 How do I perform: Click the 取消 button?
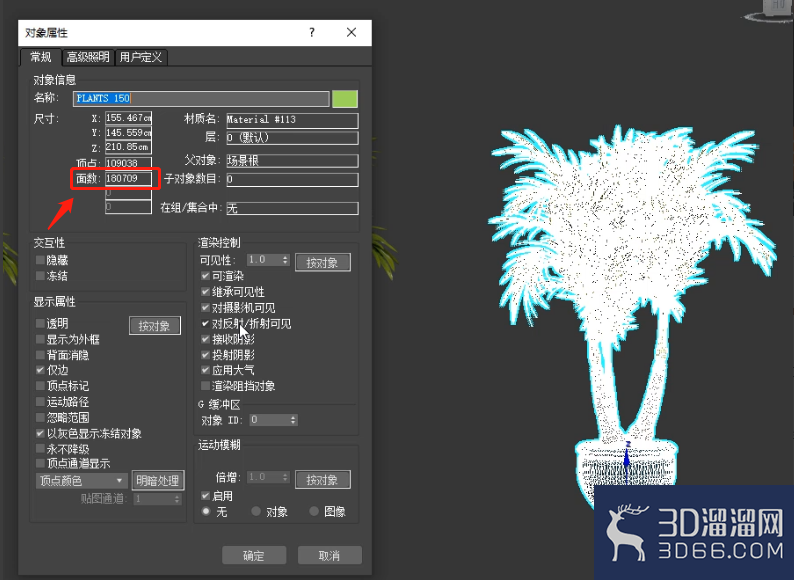tap(330, 555)
